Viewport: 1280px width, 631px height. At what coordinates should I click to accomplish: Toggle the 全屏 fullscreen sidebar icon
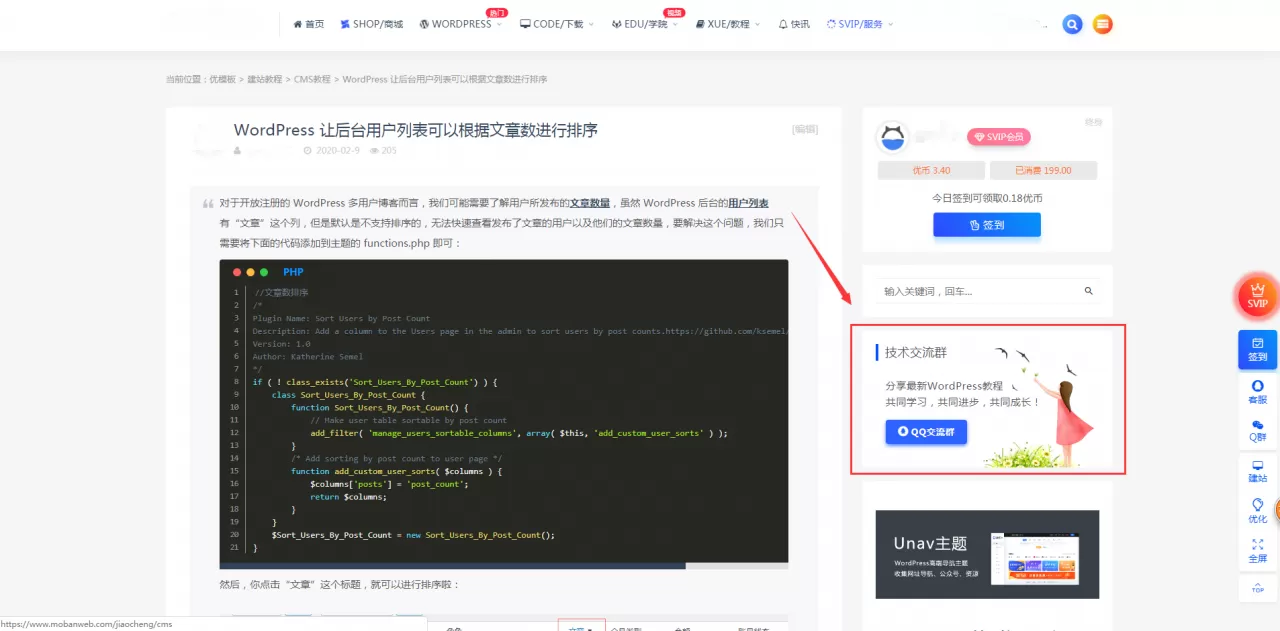click(x=1256, y=548)
